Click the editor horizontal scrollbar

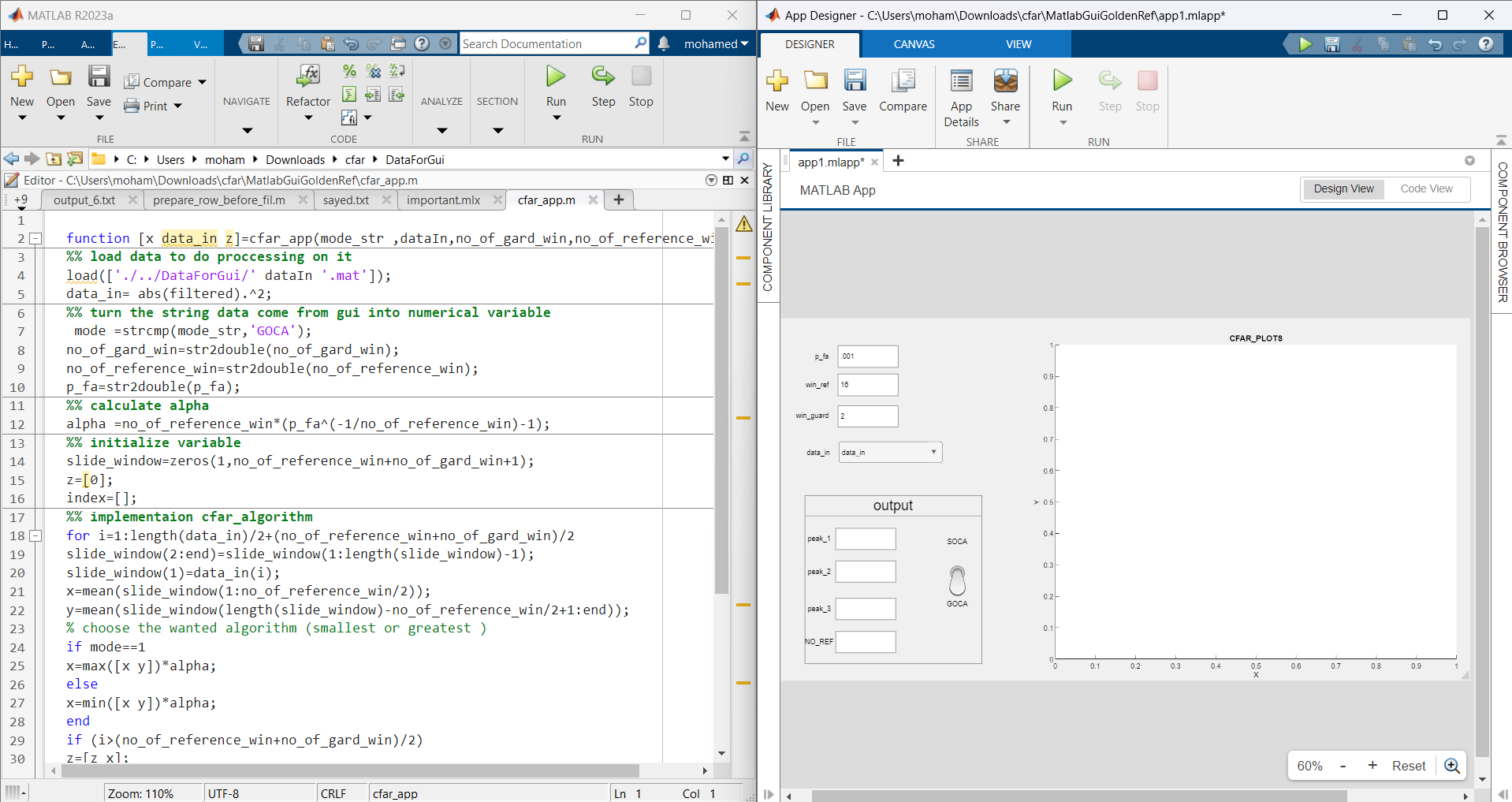(349, 770)
